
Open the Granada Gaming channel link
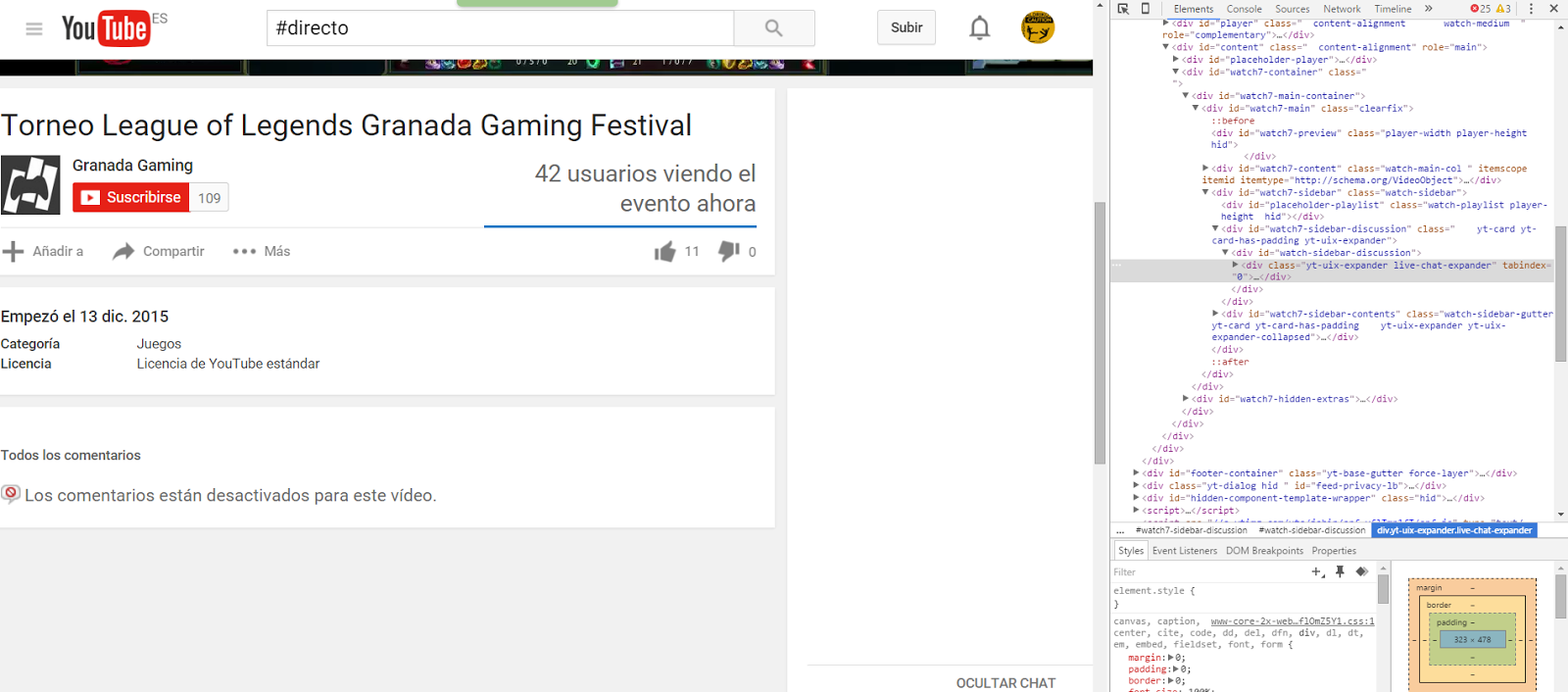pyautogui.click(x=132, y=166)
